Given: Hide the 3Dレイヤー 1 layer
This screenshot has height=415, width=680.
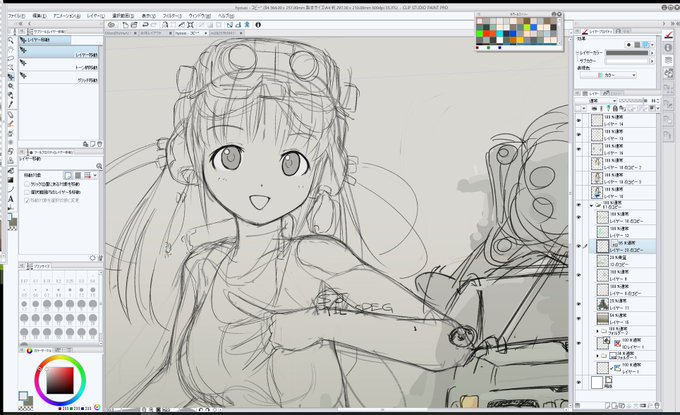Looking at the screenshot, I should point(579,343).
